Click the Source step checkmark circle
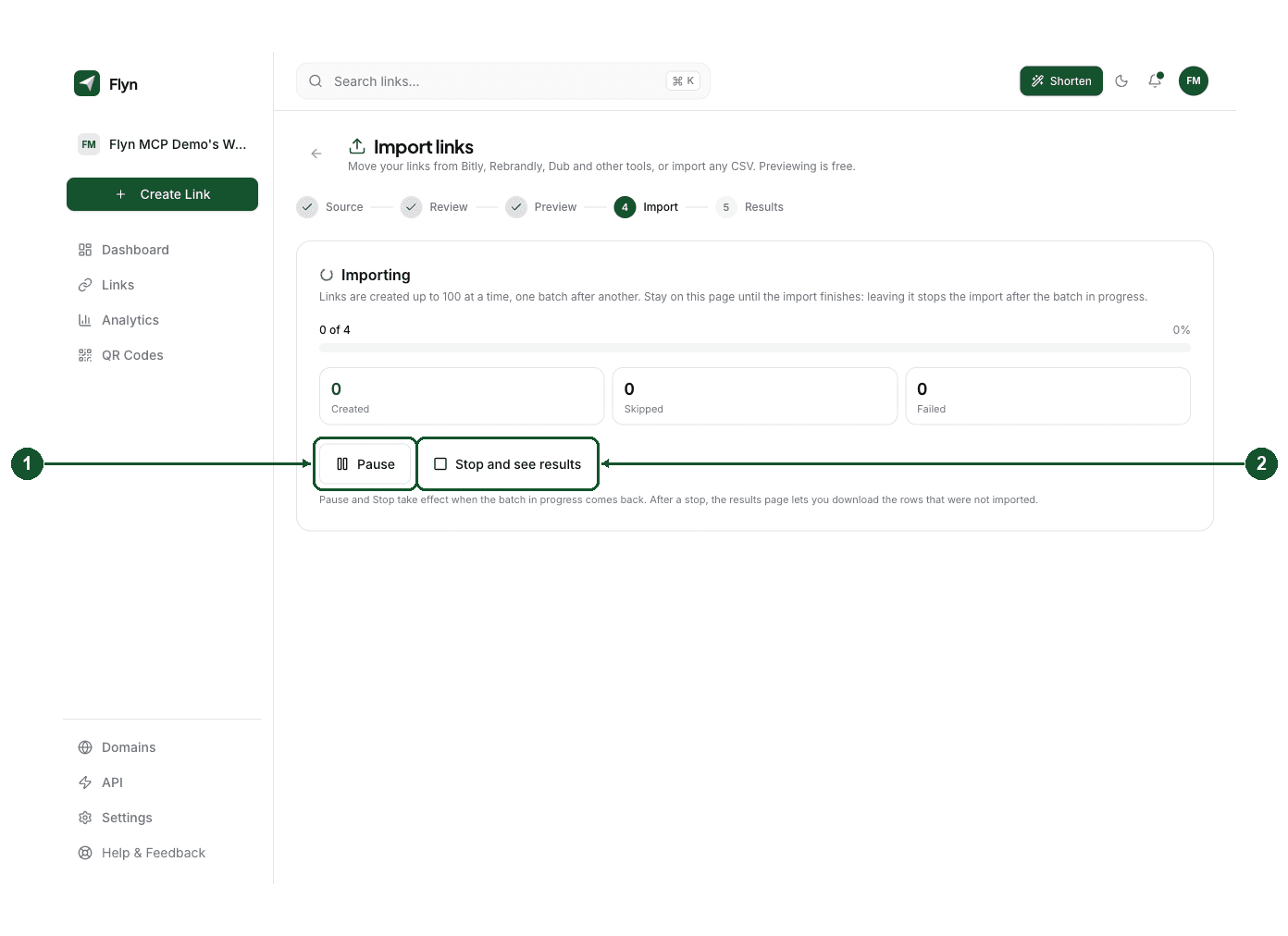 pyautogui.click(x=307, y=207)
